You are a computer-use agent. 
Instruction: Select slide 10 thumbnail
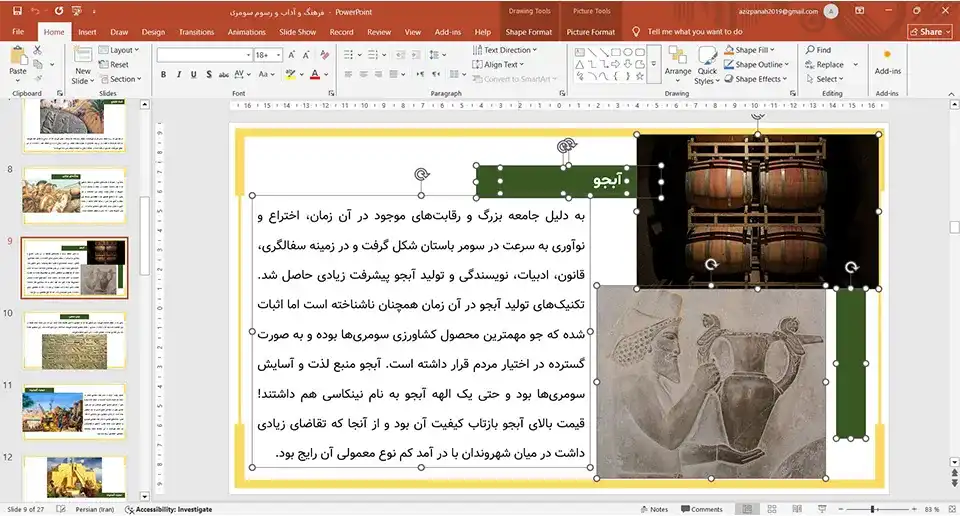[75, 340]
